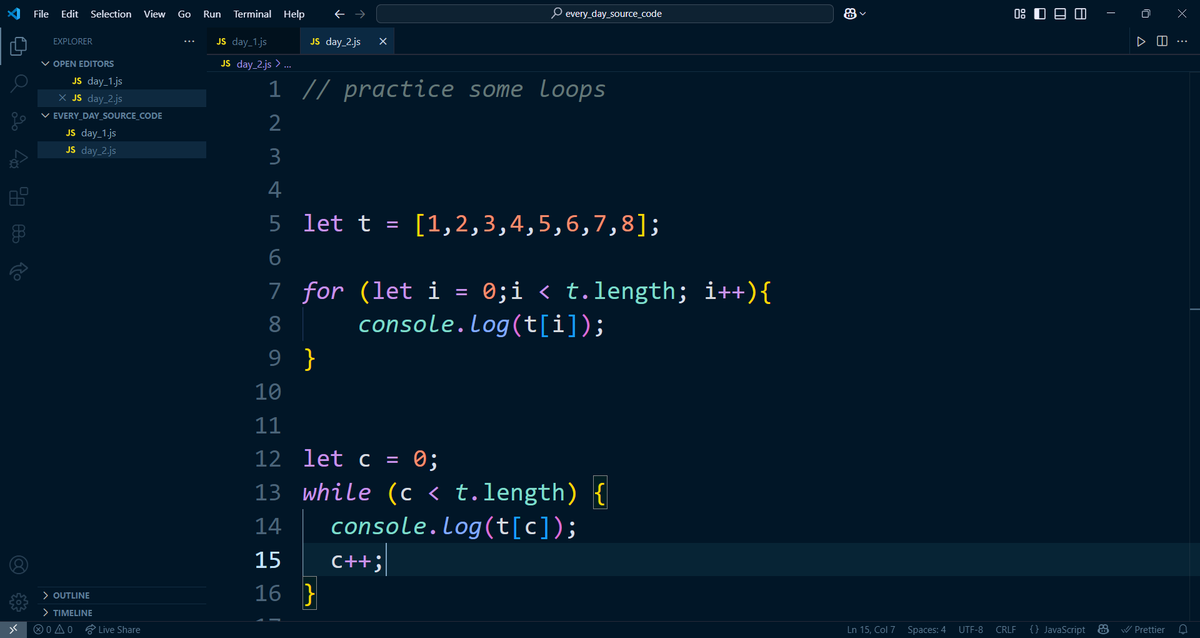Open the Help menu

tap(294, 14)
